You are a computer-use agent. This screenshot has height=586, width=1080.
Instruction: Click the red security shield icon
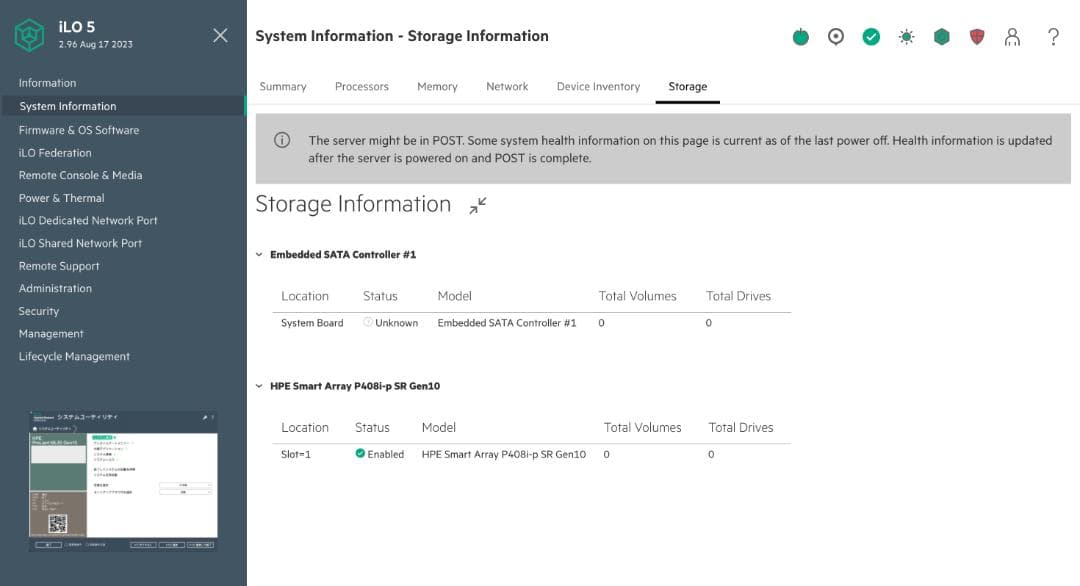pos(976,36)
